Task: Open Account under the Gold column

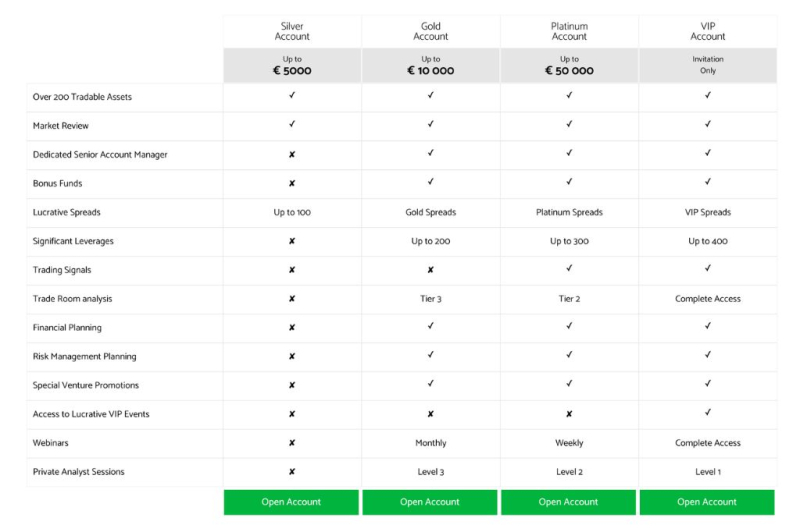Action: pyautogui.click(x=430, y=502)
